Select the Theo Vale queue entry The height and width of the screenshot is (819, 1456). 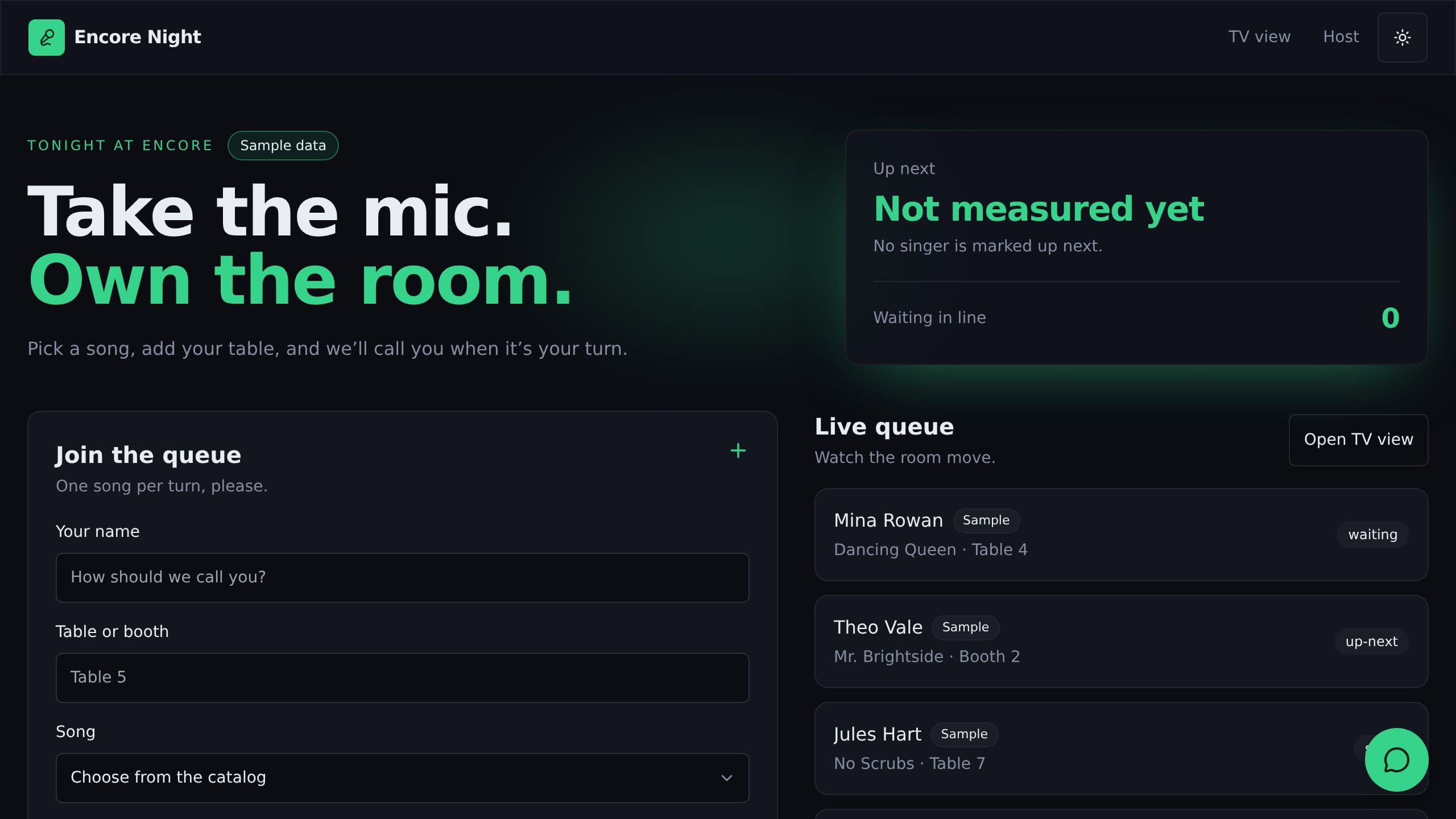click(x=1121, y=642)
